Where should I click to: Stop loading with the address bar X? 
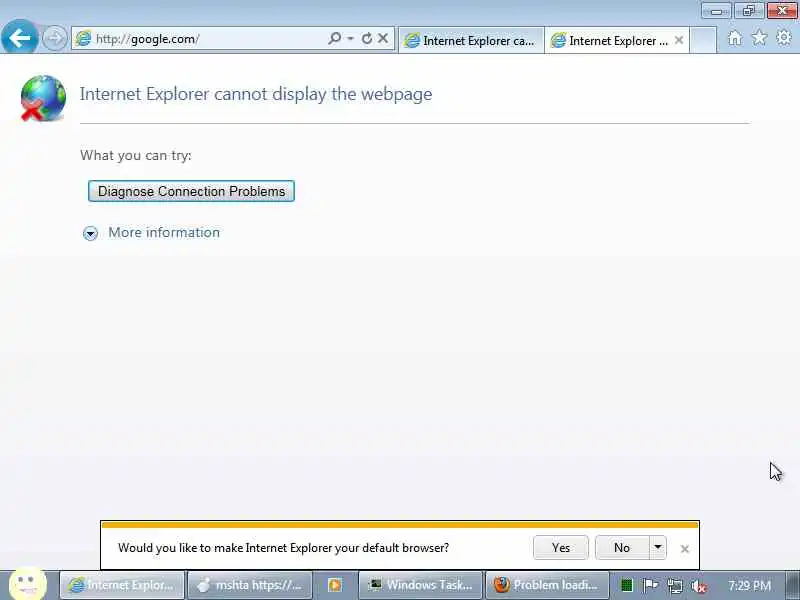pyautogui.click(x=383, y=38)
